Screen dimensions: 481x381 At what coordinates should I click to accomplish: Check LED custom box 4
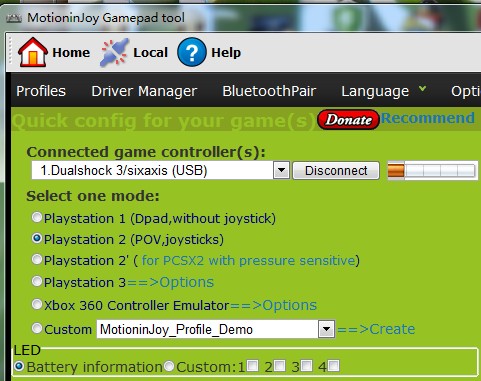click(x=333, y=366)
